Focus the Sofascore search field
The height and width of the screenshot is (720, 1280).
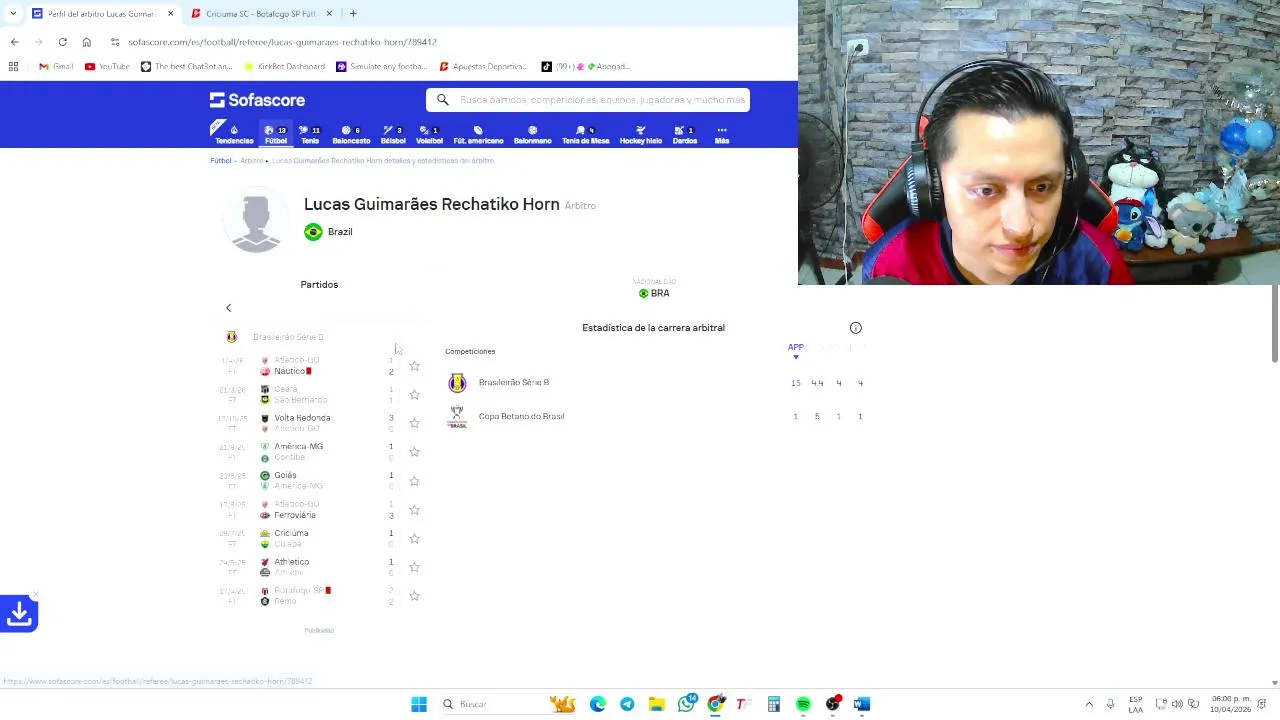tap(588, 100)
